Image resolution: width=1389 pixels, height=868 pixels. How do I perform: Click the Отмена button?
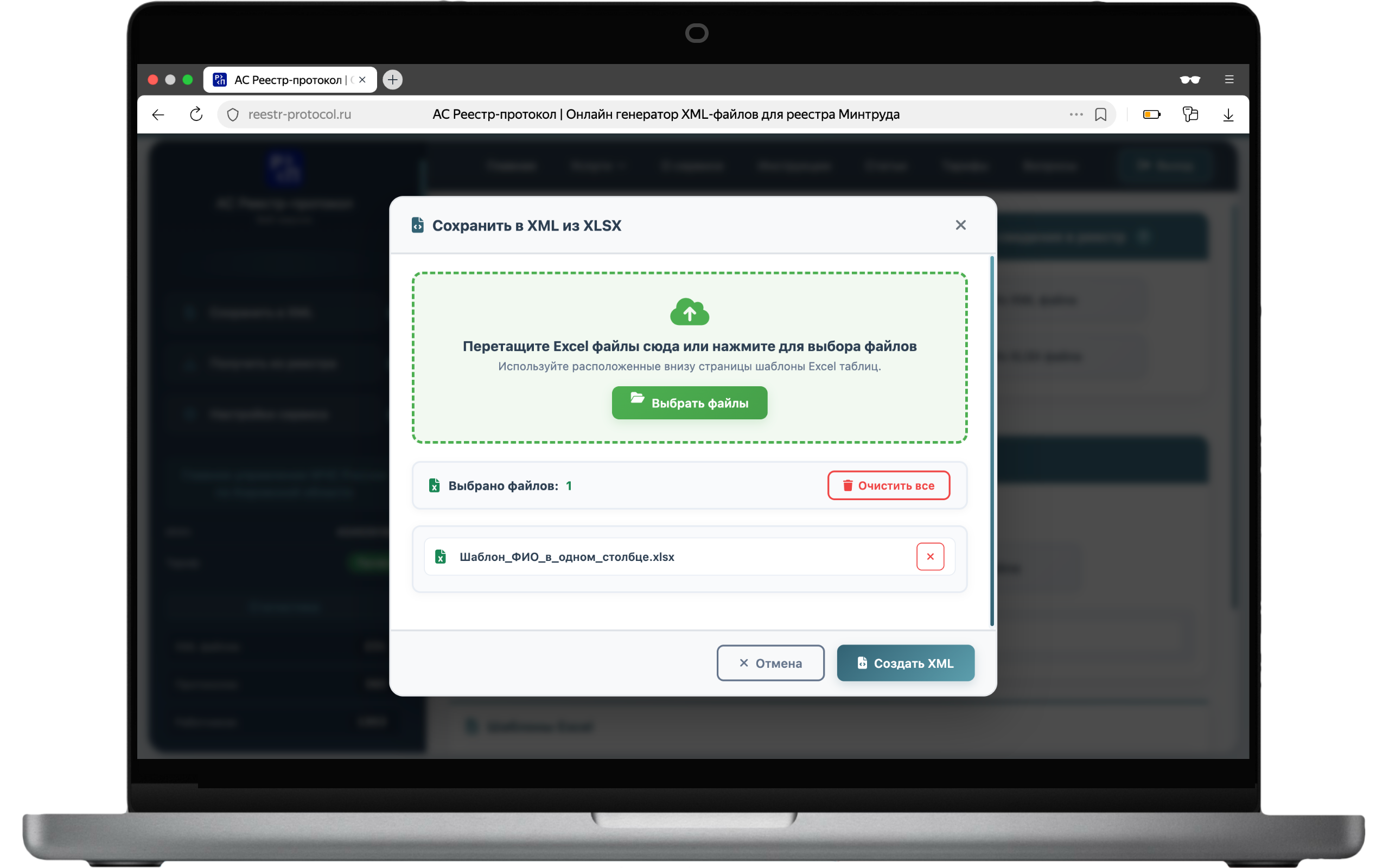click(x=770, y=663)
